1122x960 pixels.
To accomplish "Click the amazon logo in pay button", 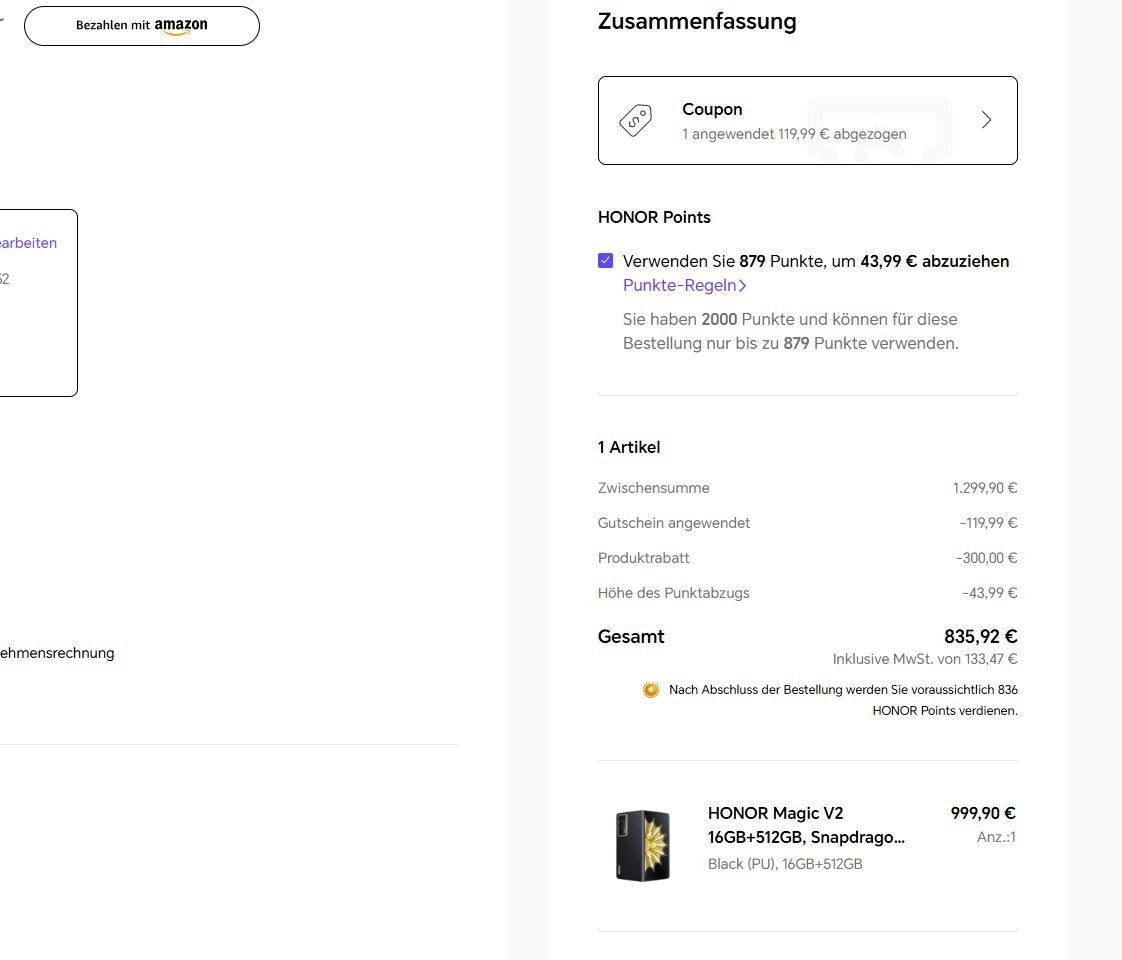I will pyautogui.click(x=181, y=26).
